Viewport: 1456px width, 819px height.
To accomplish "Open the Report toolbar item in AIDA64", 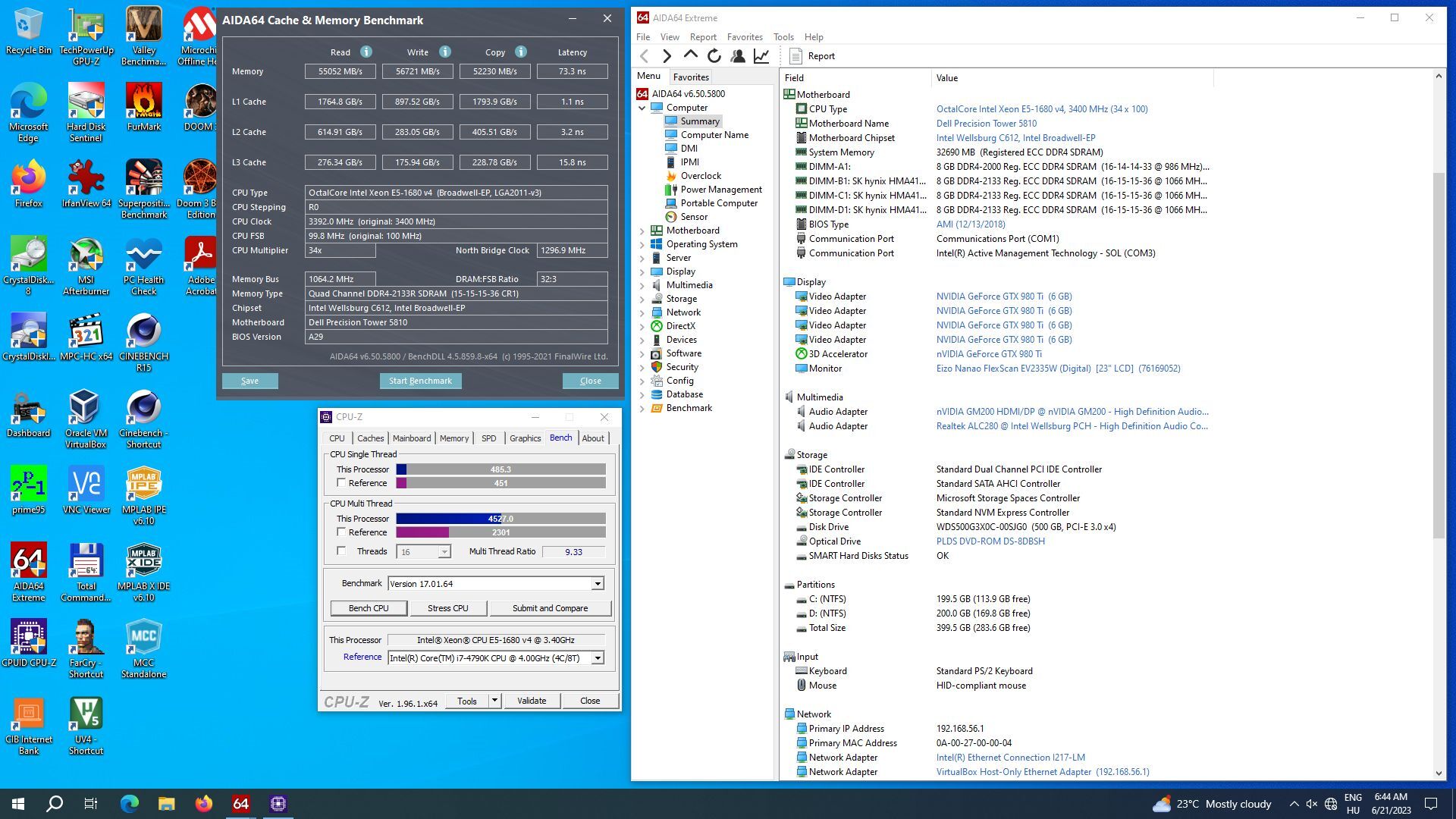I will point(812,56).
